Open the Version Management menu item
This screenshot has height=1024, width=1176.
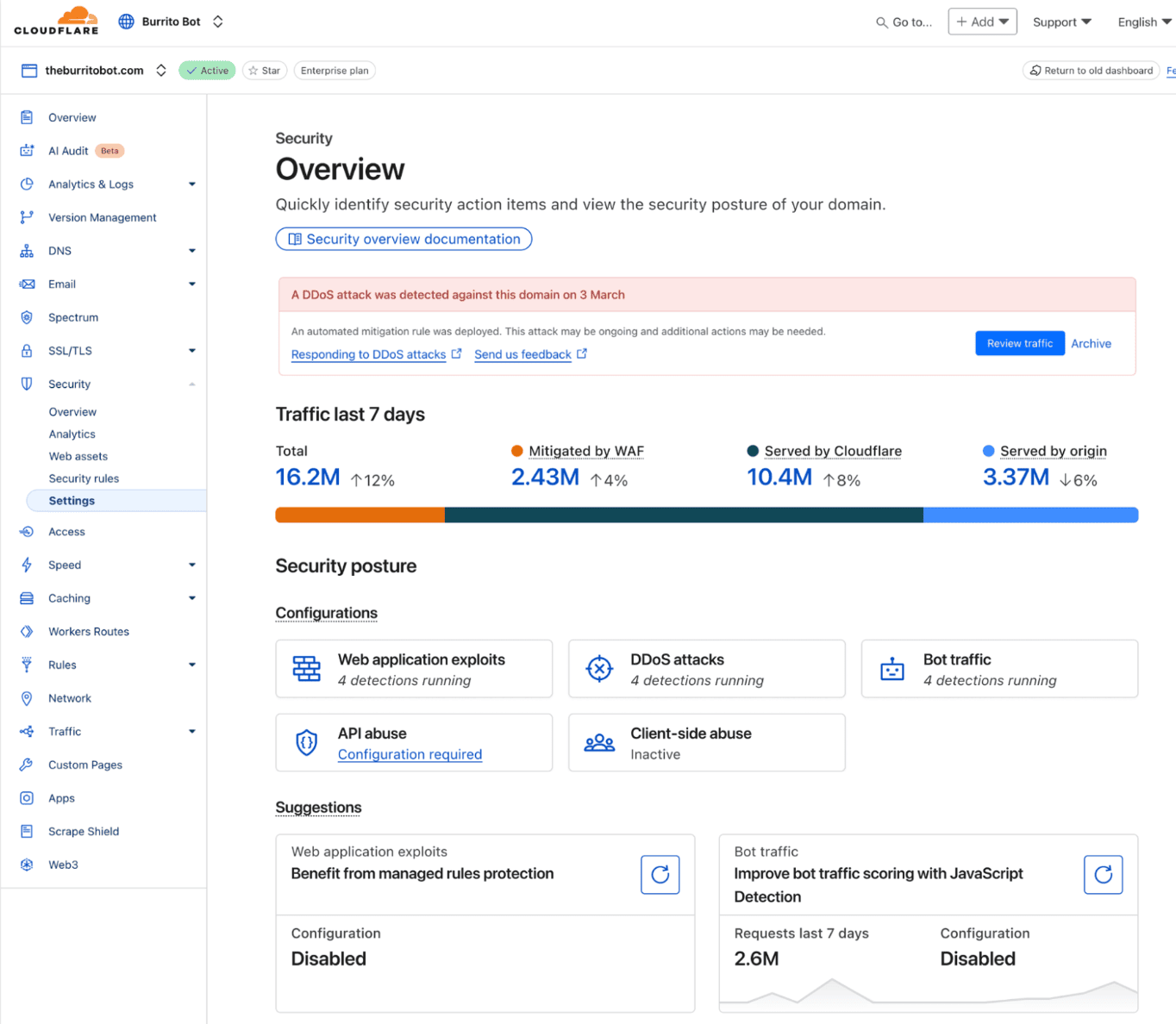tap(103, 217)
